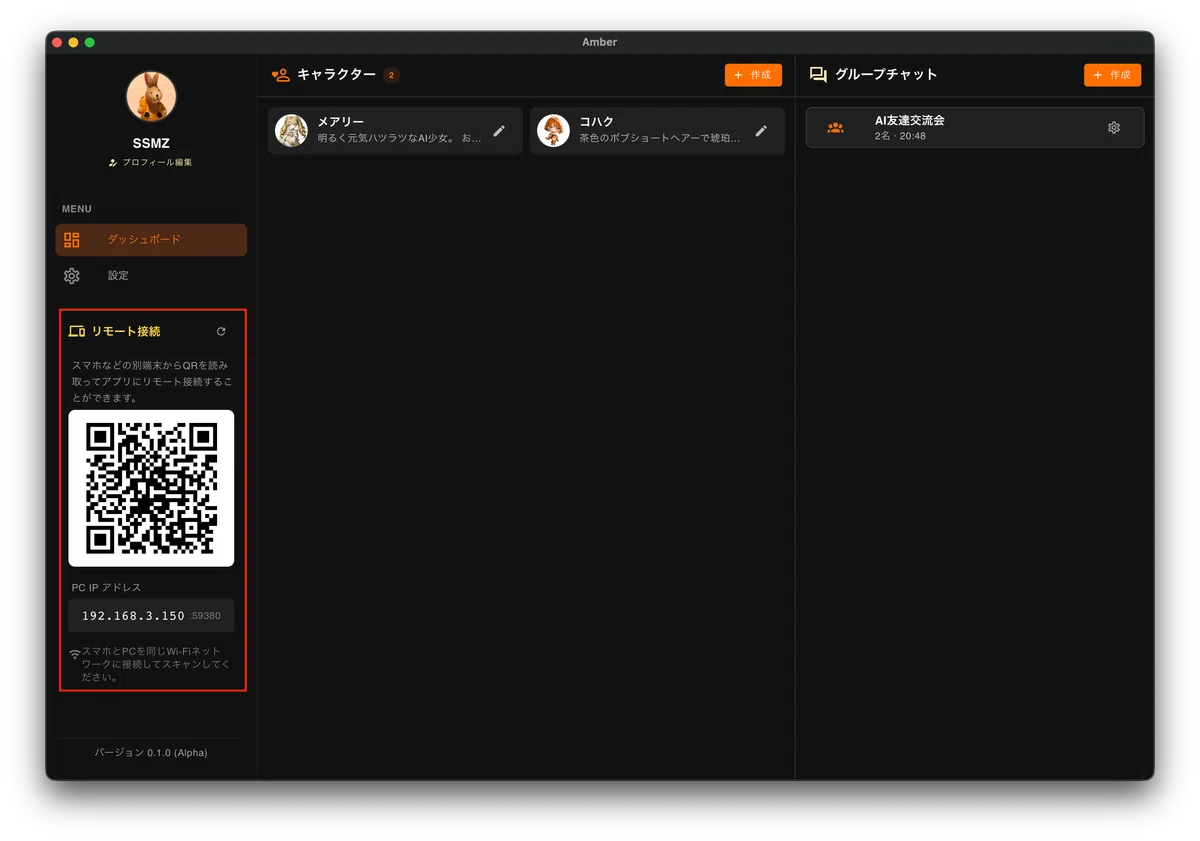Click the グループチャット chat bubbles header icon

(x=818, y=75)
